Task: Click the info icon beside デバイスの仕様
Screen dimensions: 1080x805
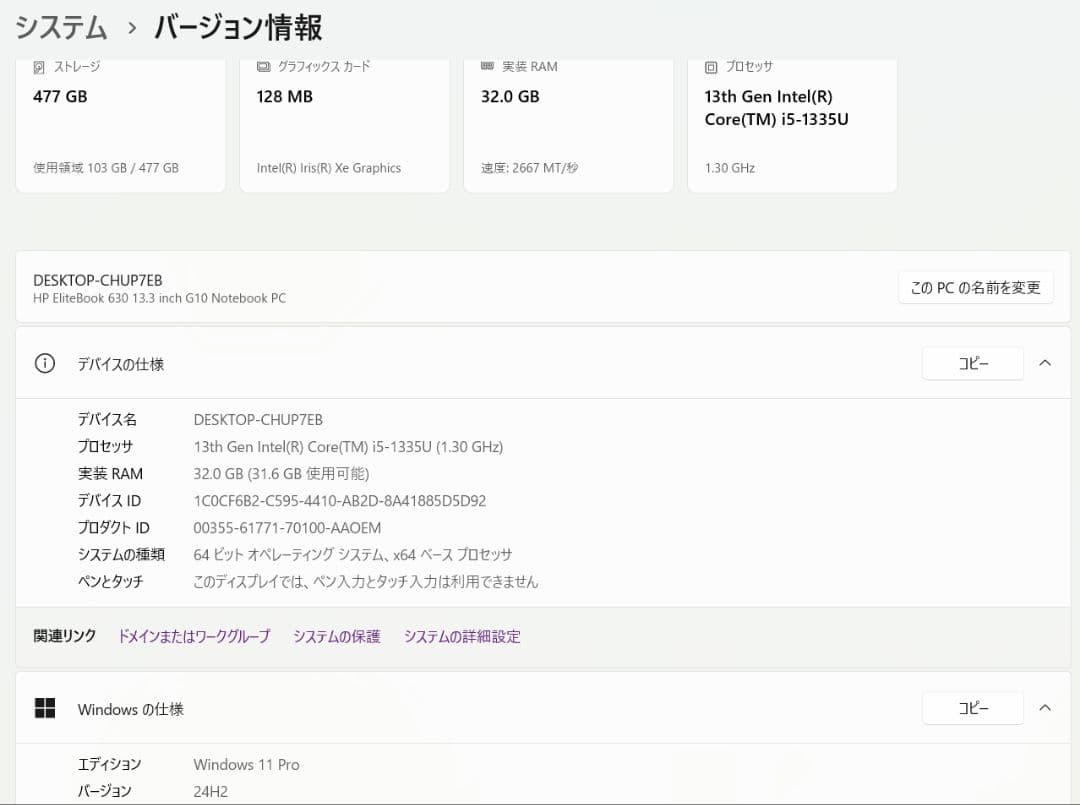Action: (x=44, y=363)
